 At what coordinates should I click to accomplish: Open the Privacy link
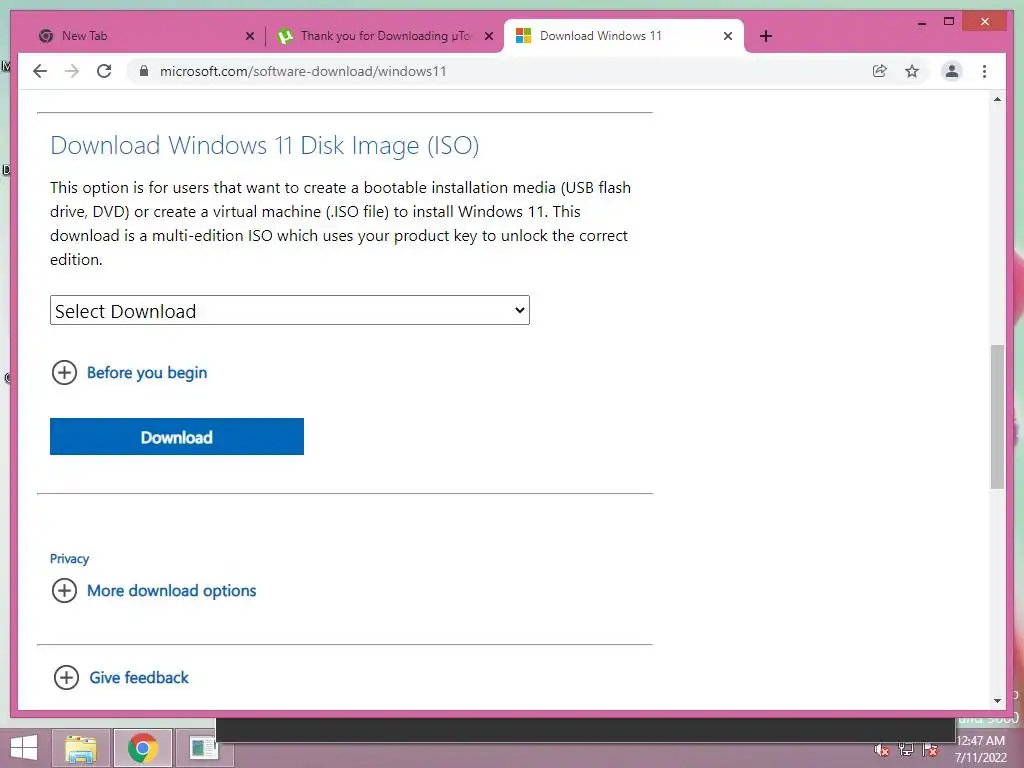[69, 558]
